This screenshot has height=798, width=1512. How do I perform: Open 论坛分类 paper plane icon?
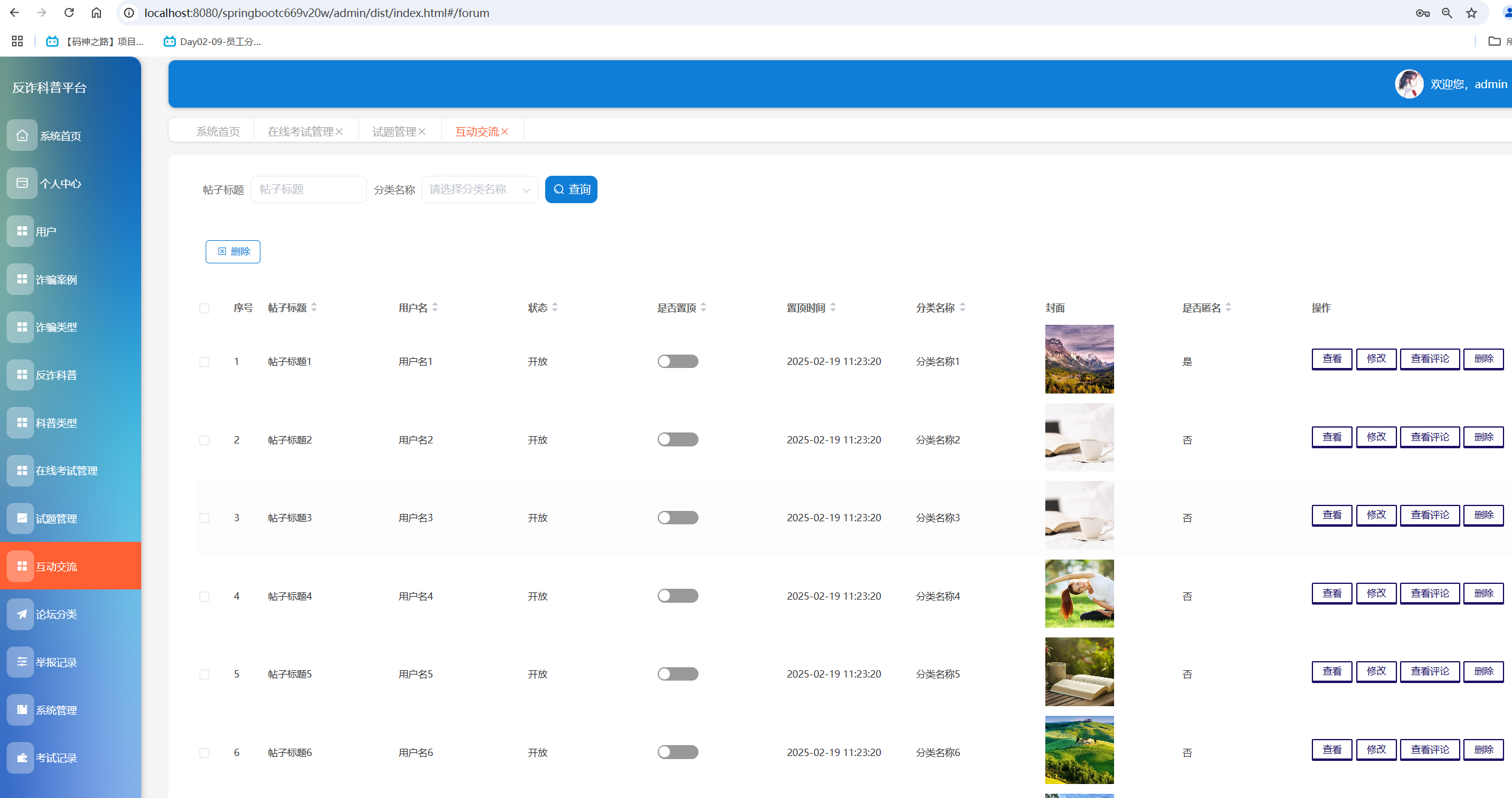tap(22, 614)
